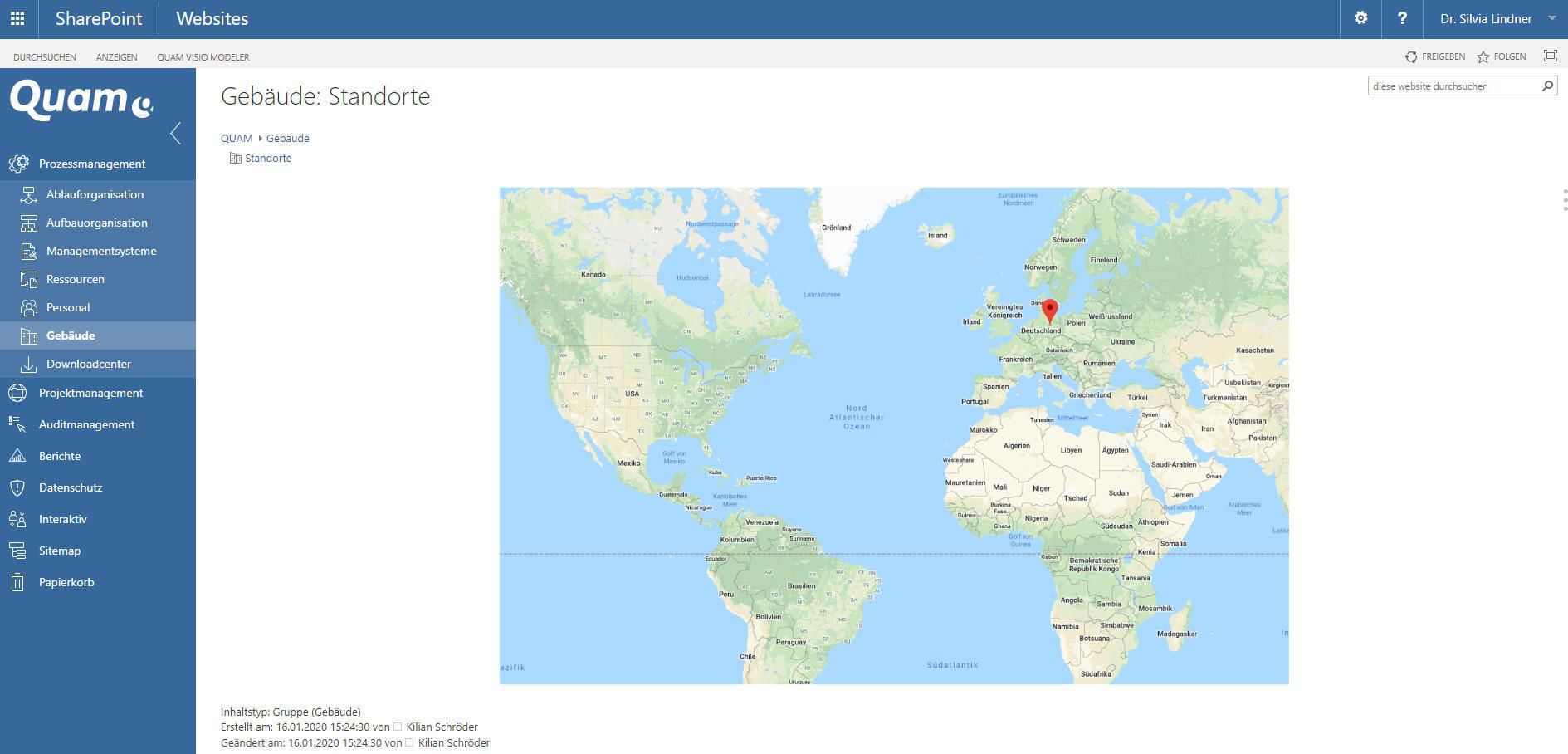This screenshot has width=1568, height=754.
Task: Click into the site search field
Action: click(x=1453, y=86)
